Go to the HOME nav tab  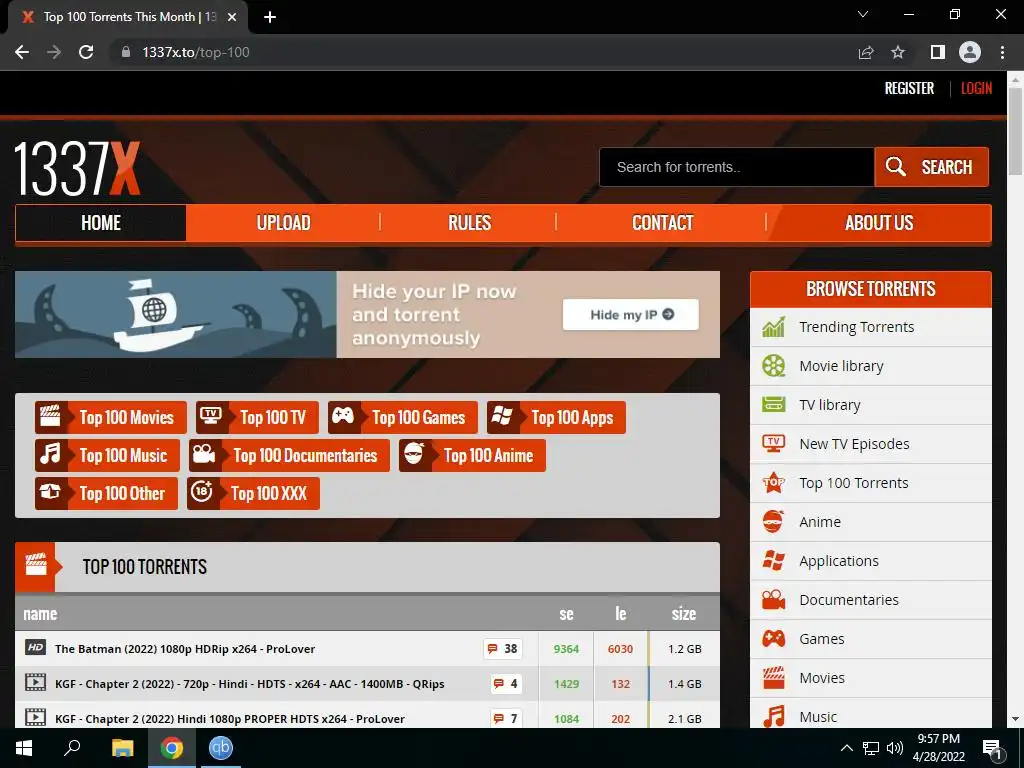point(101,223)
